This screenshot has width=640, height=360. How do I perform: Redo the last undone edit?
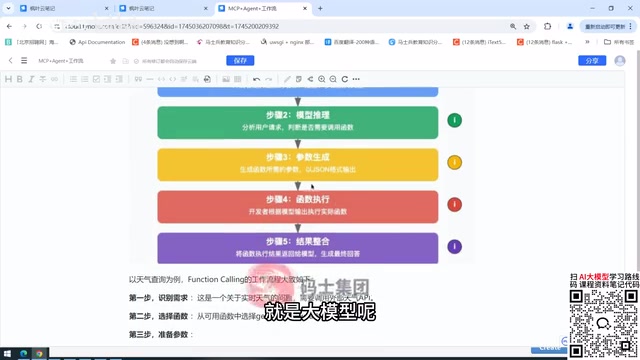(268, 79)
